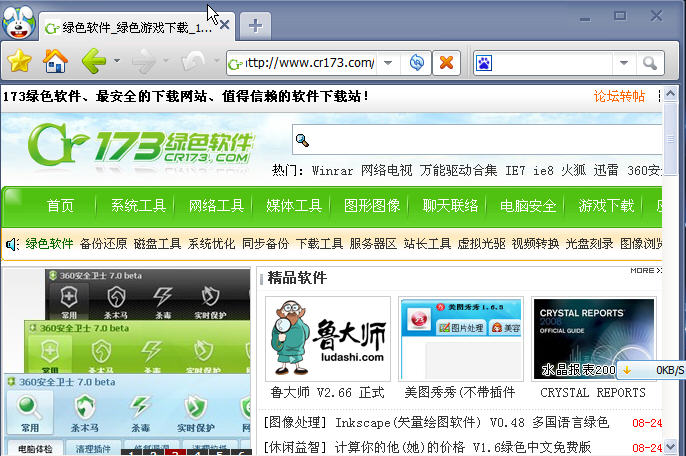Click the browser magnifier search button

[650, 63]
